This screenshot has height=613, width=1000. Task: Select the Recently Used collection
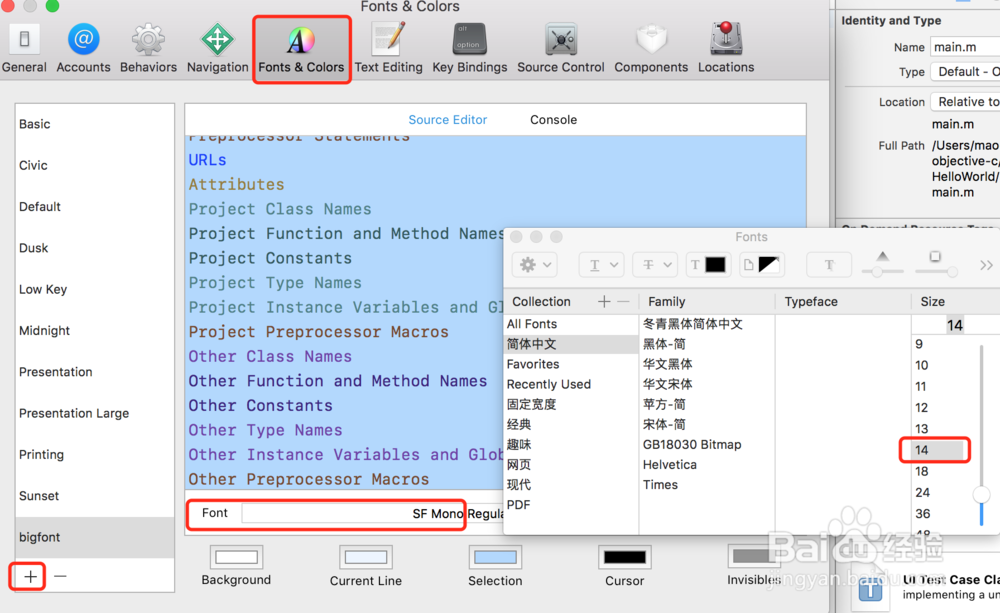pyautogui.click(x=571, y=384)
